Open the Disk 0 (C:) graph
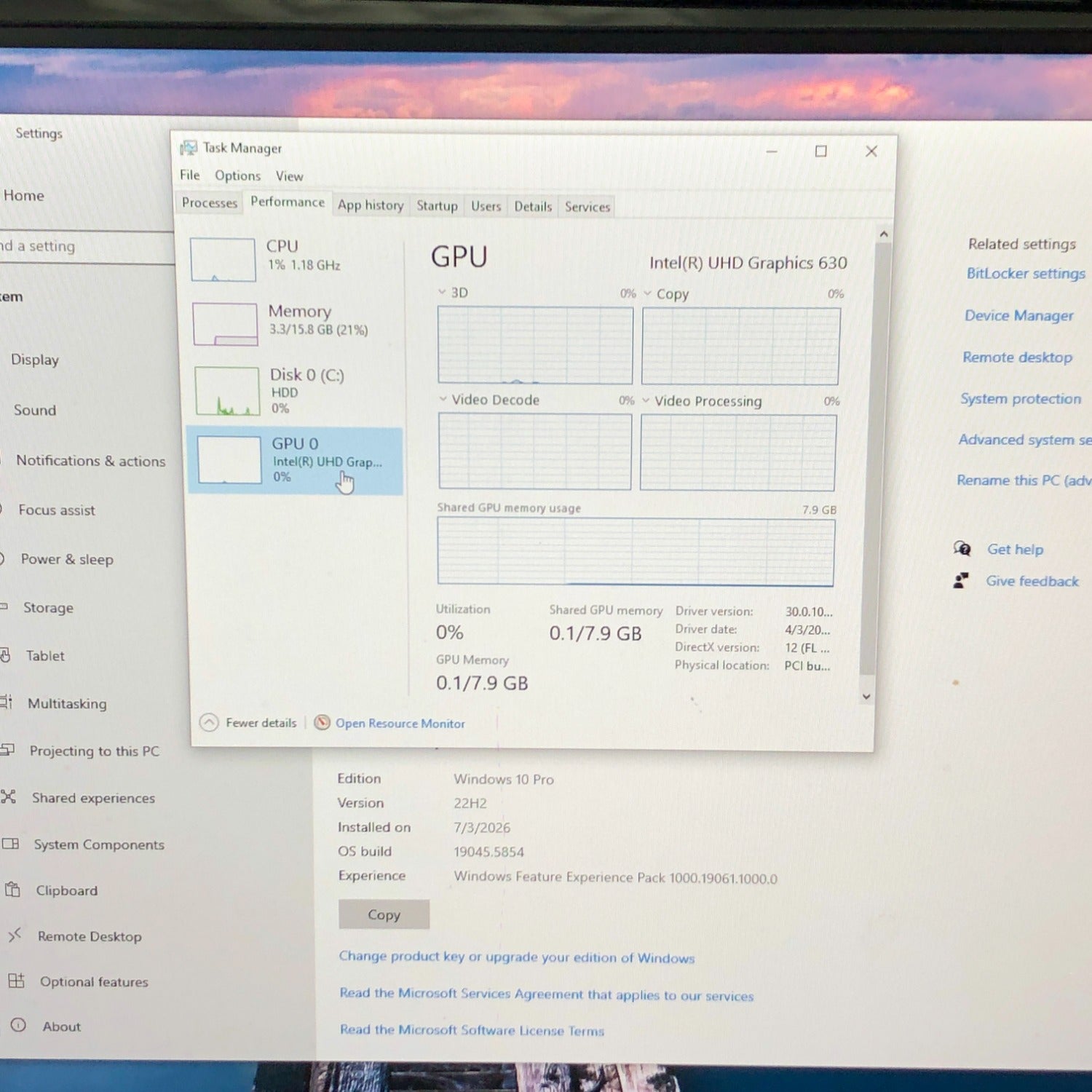Viewport: 1092px width, 1092px height. (227, 391)
